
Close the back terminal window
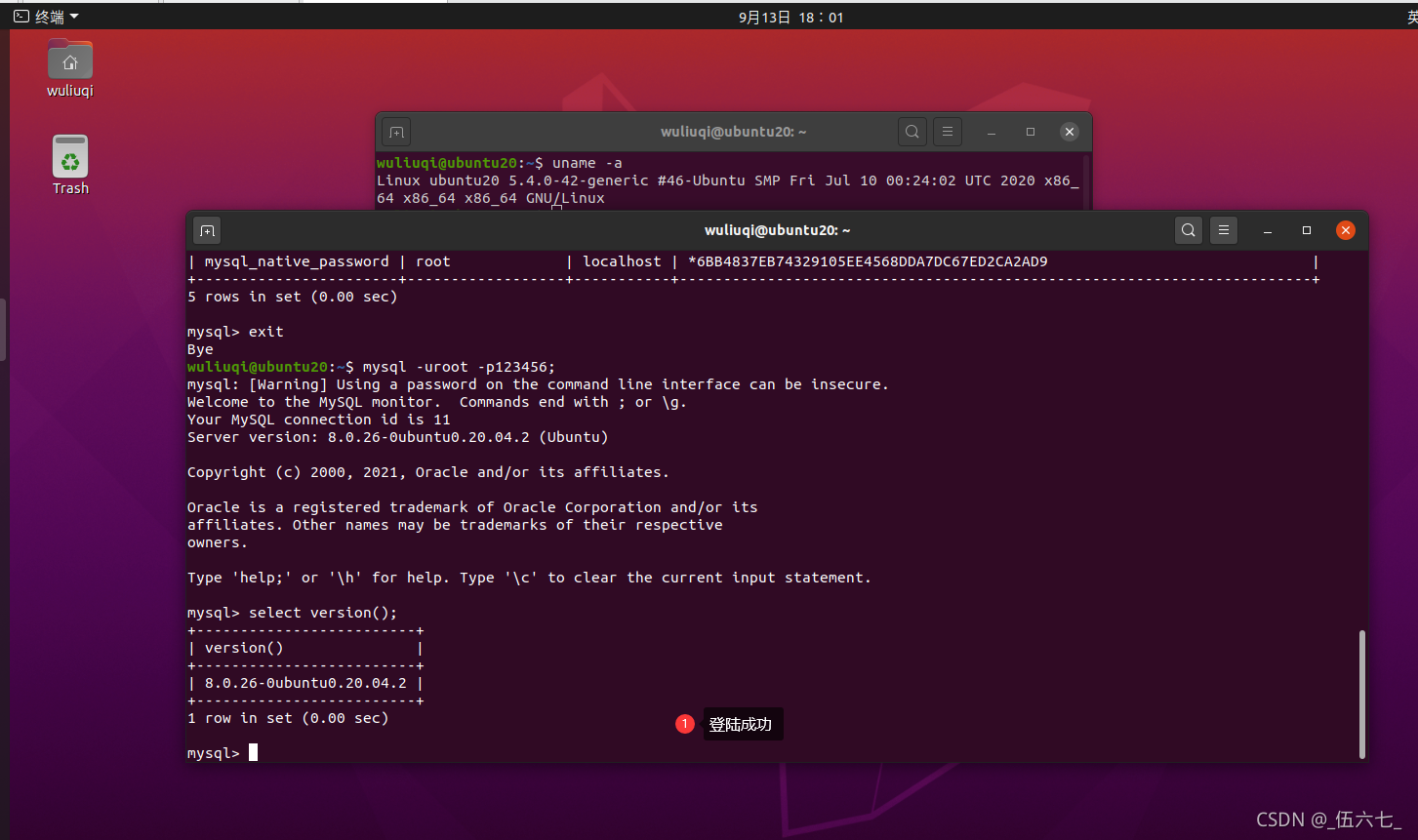1070,132
